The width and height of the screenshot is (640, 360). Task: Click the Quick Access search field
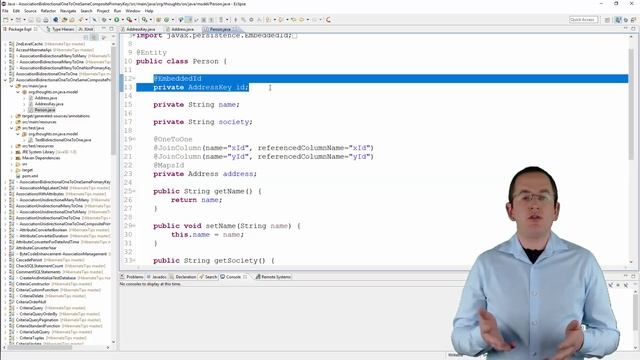point(583,20)
